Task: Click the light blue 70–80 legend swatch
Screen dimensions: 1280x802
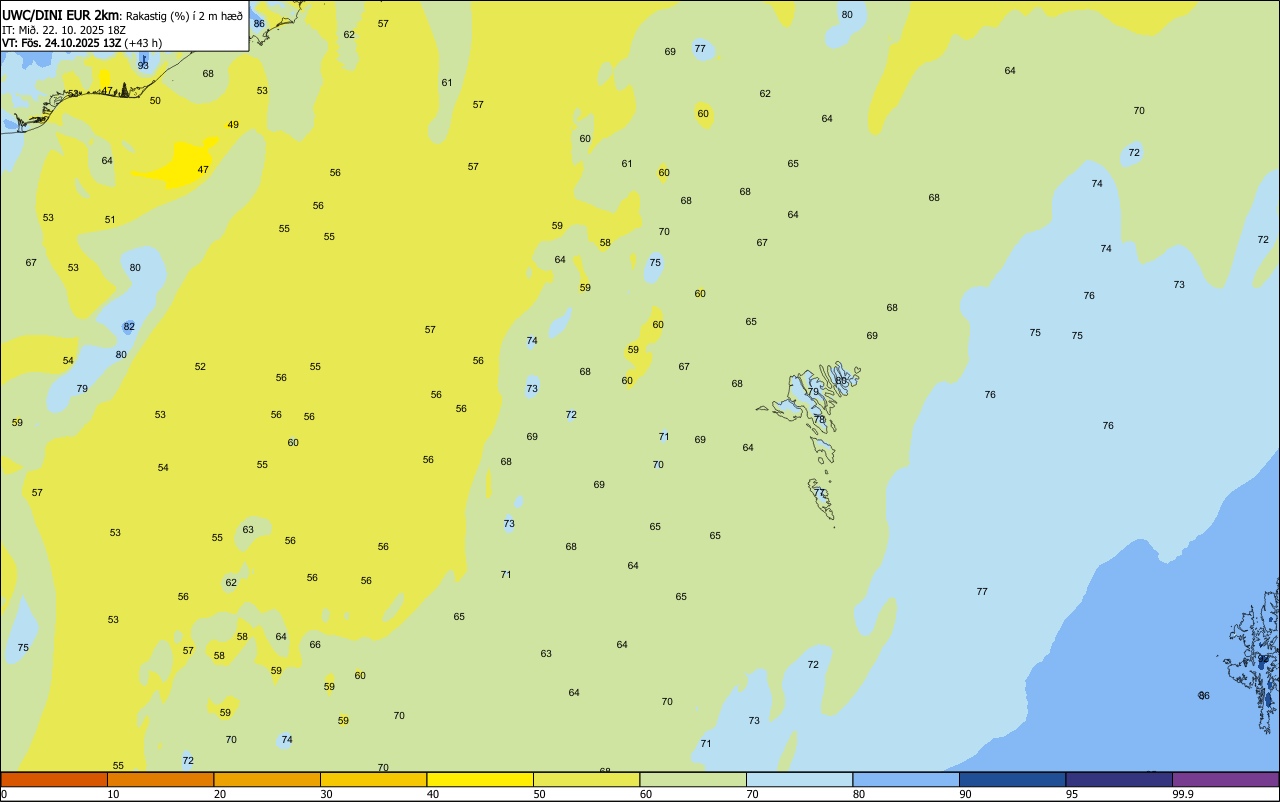Action: pyautogui.click(x=799, y=779)
